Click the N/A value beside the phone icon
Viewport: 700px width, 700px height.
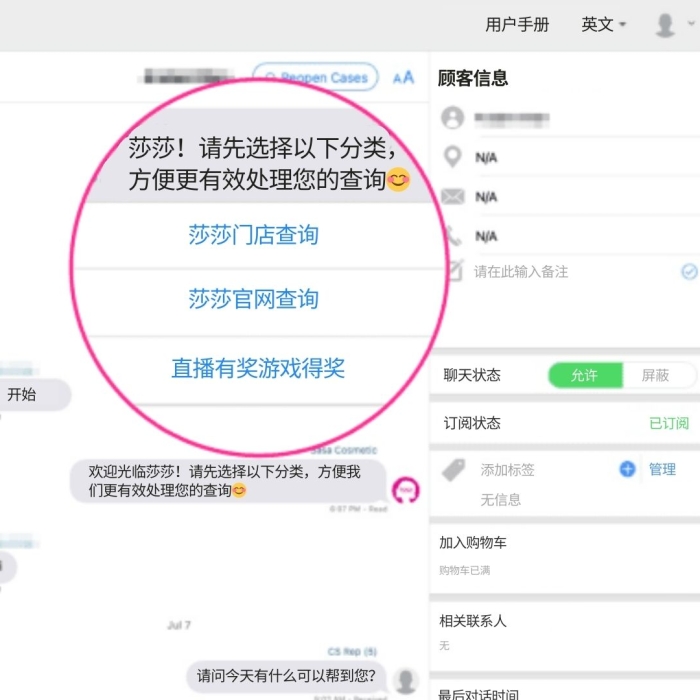486,236
